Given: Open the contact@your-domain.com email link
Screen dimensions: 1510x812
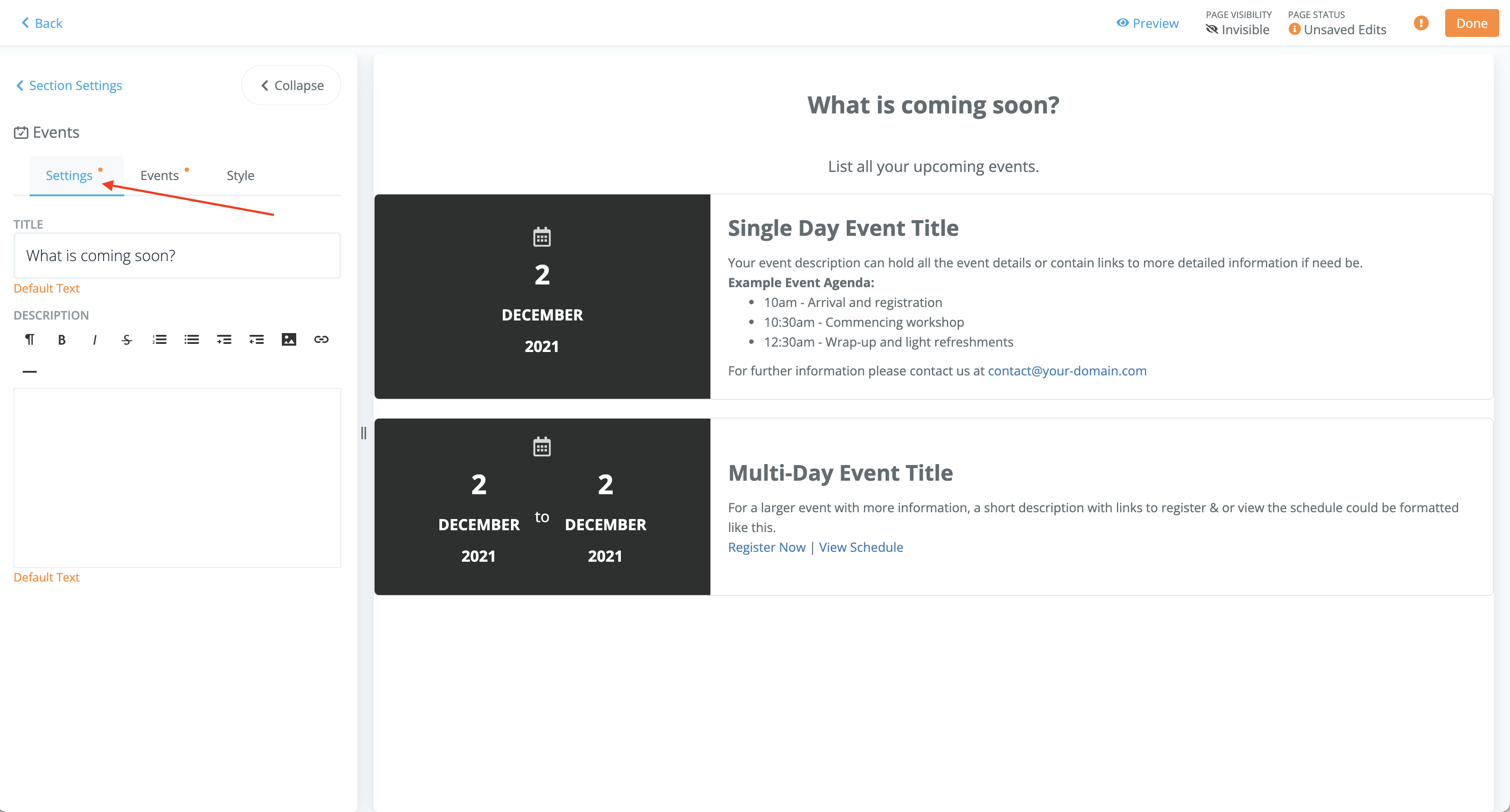Looking at the screenshot, I should tap(1067, 371).
